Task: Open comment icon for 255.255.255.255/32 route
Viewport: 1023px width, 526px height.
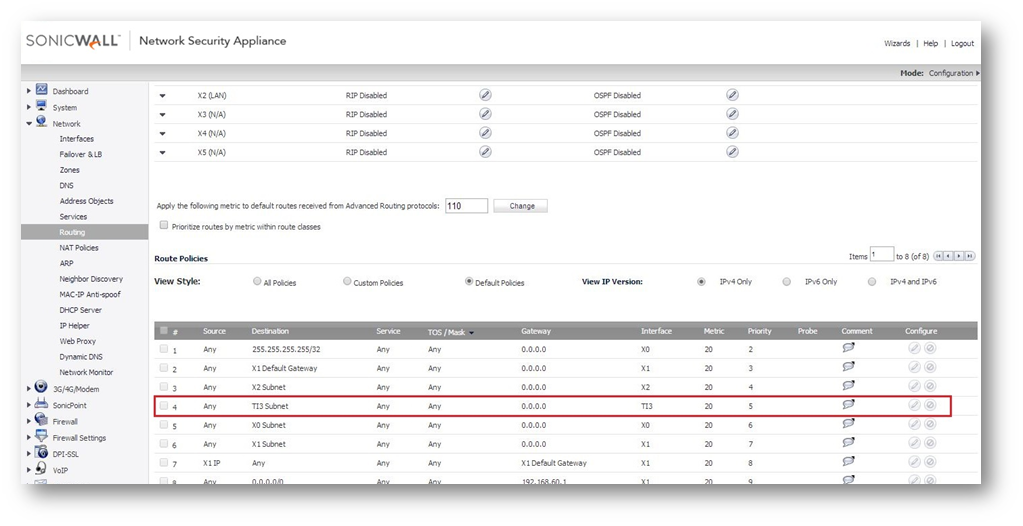Action: point(848,348)
